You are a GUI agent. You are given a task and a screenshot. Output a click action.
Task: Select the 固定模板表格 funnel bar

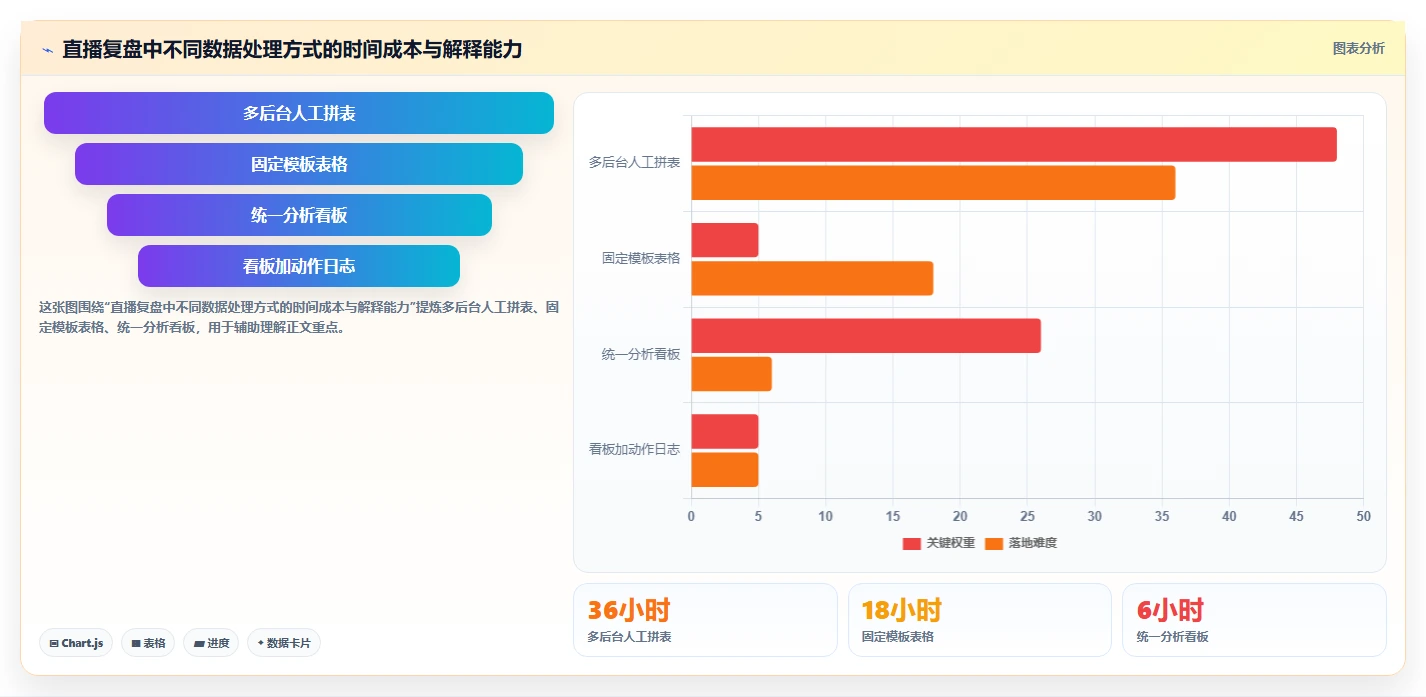tap(299, 164)
